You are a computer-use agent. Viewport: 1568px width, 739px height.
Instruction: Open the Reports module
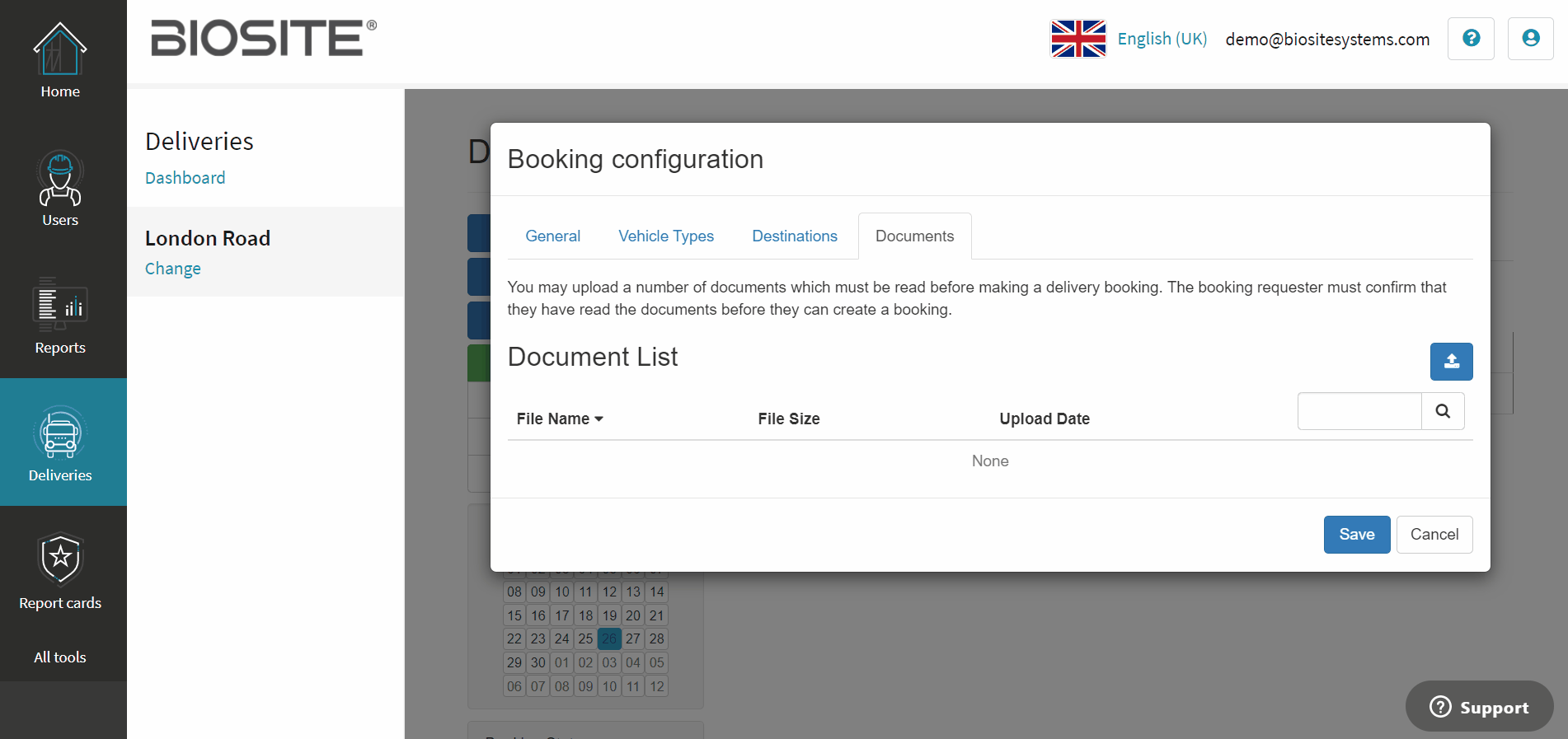tap(60, 316)
